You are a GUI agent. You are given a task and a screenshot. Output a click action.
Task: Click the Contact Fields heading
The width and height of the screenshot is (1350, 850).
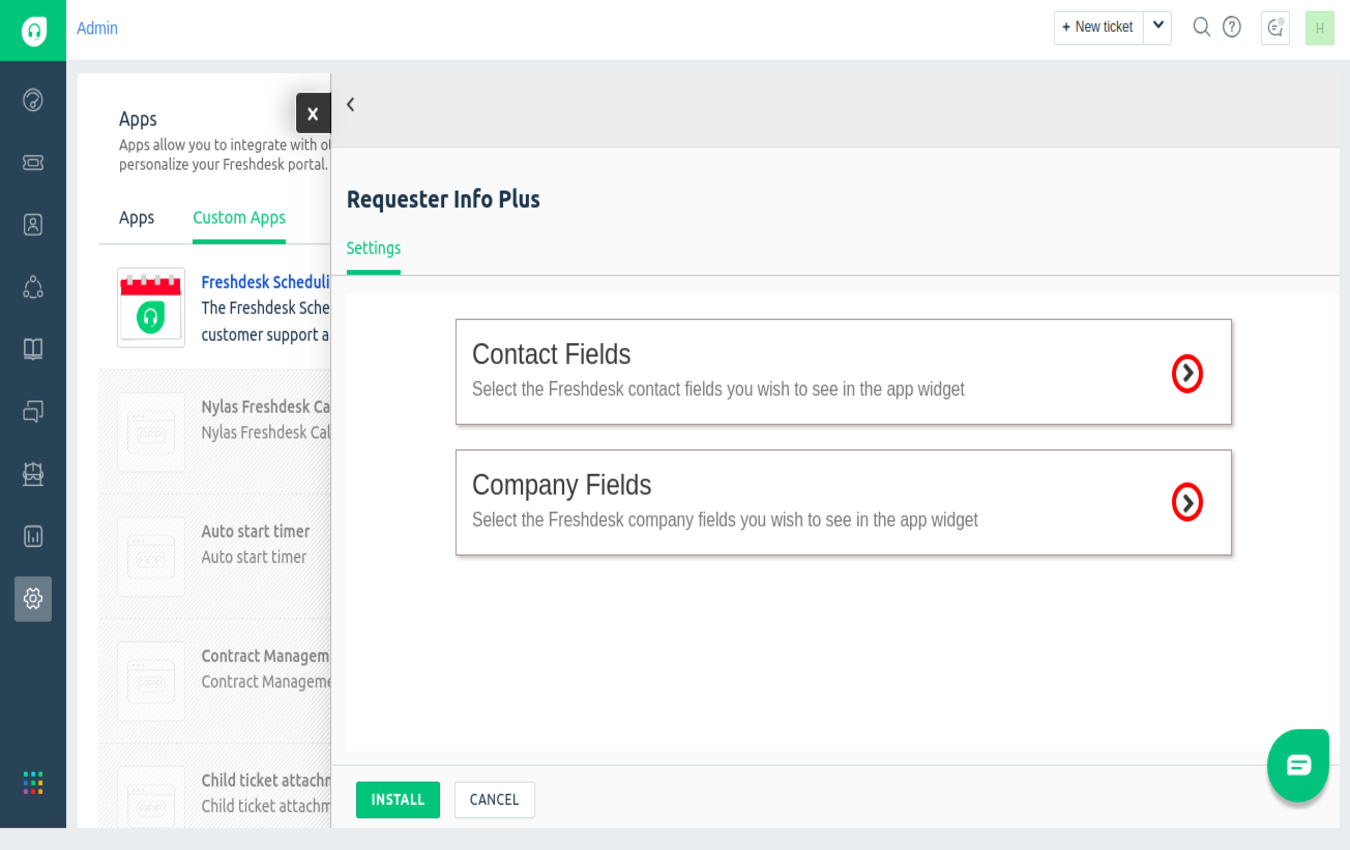551,354
